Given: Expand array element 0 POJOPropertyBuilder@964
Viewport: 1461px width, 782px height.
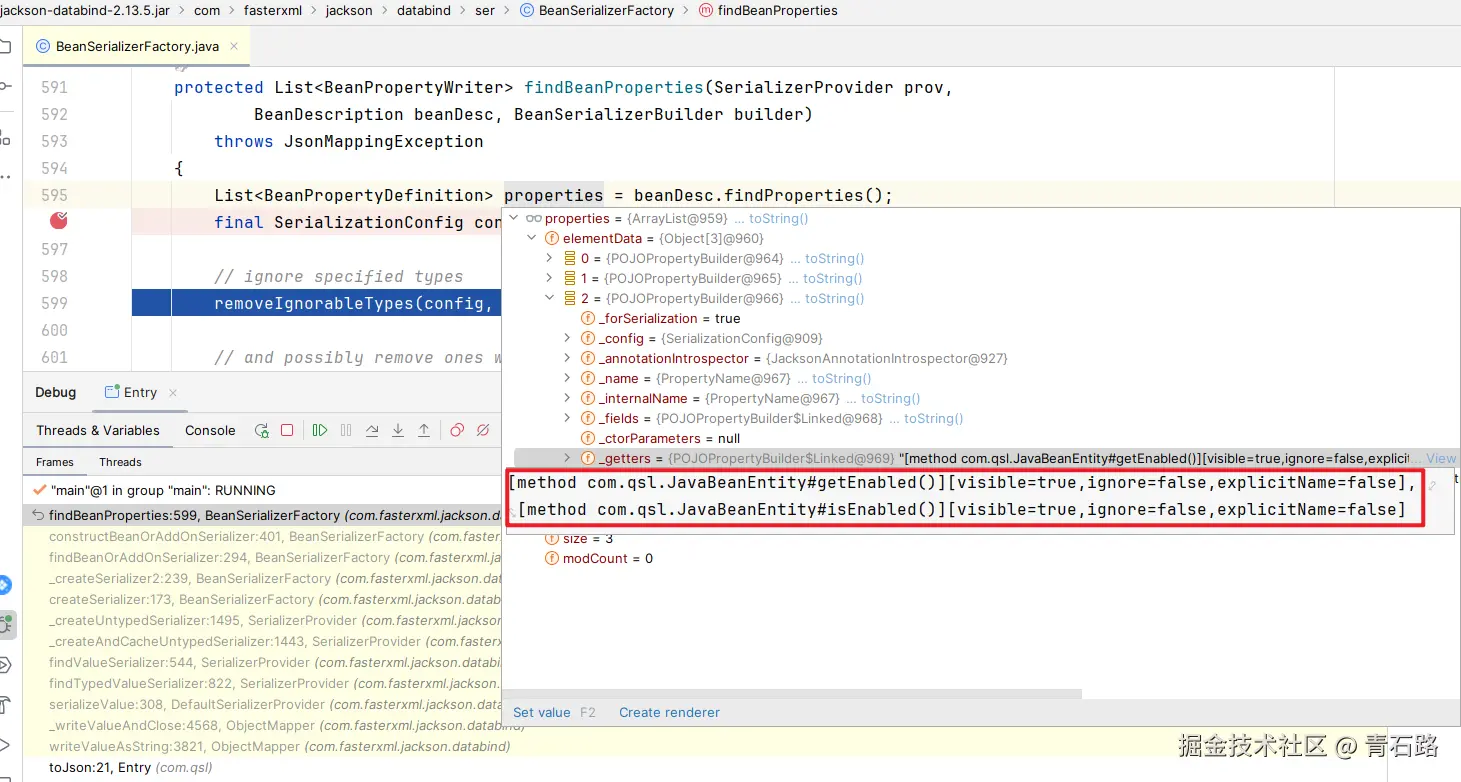Looking at the screenshot, I should pos(549,258).
